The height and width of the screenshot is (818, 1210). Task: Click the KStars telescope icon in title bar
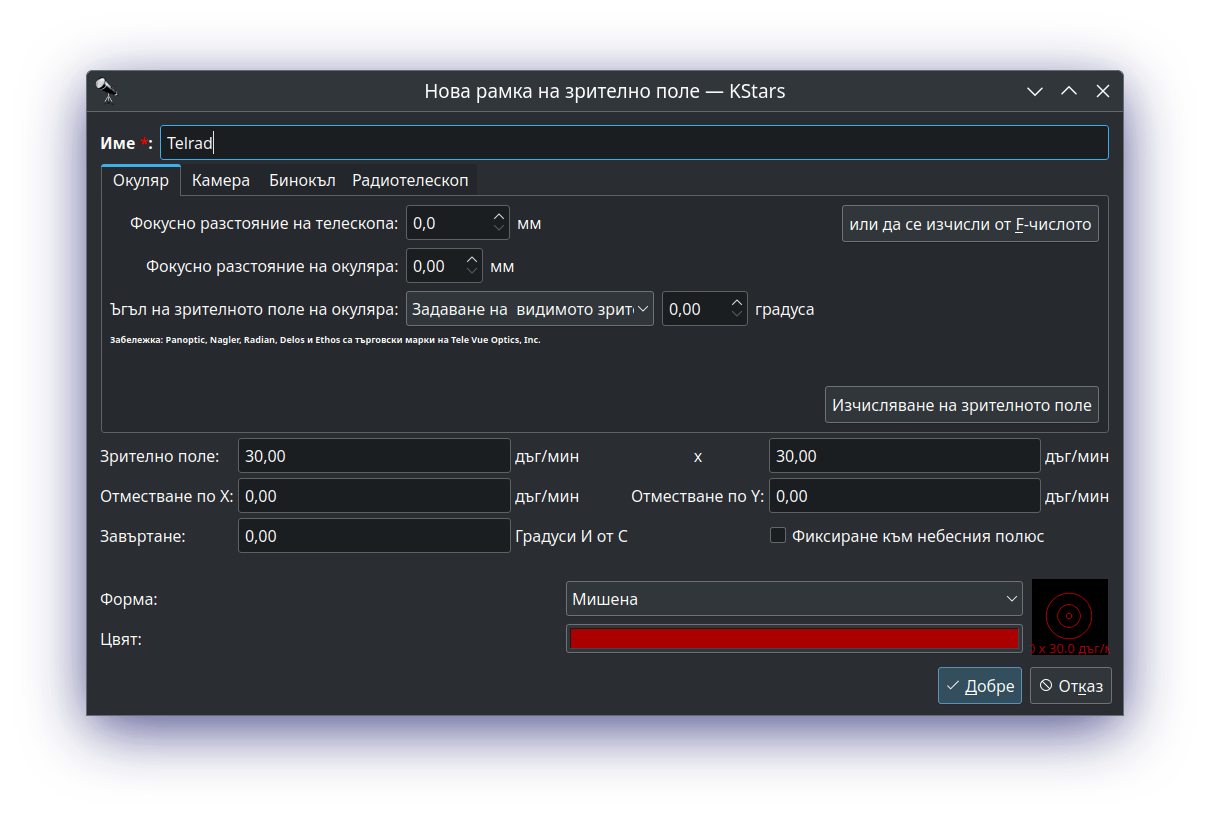(x=106, y=91)
